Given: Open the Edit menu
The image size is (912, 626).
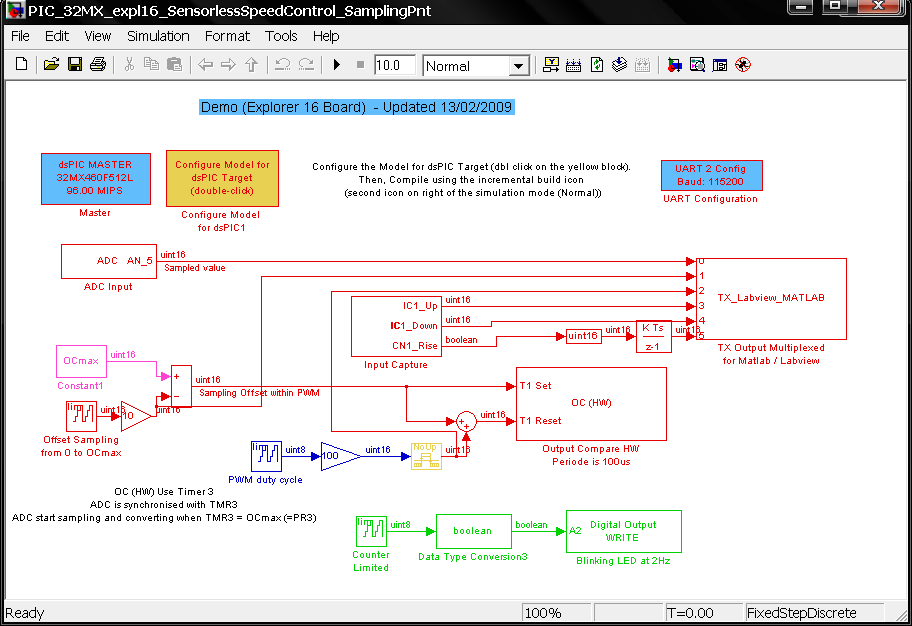Looking at the screenshot, I should (57, 36).
